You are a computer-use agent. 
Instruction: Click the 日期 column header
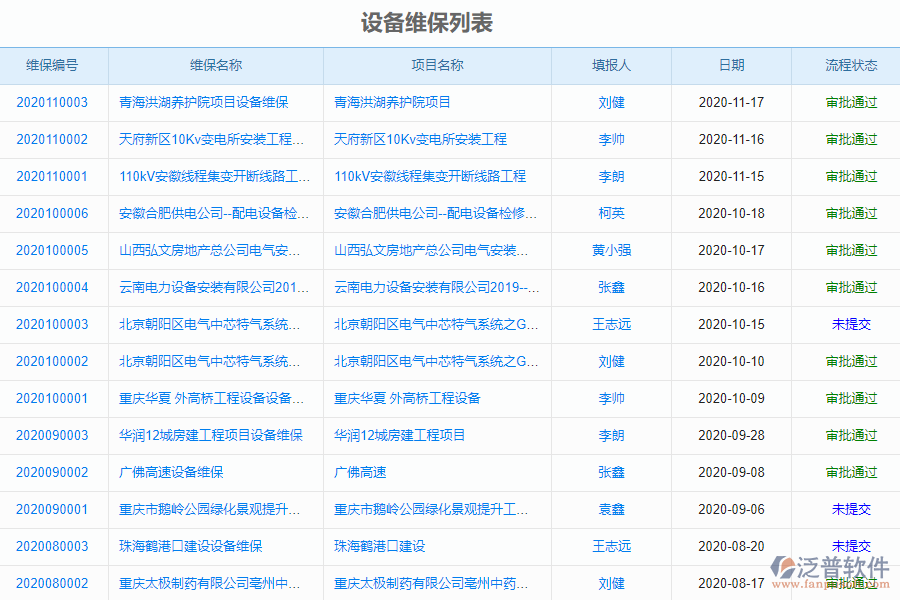point(731,65)
